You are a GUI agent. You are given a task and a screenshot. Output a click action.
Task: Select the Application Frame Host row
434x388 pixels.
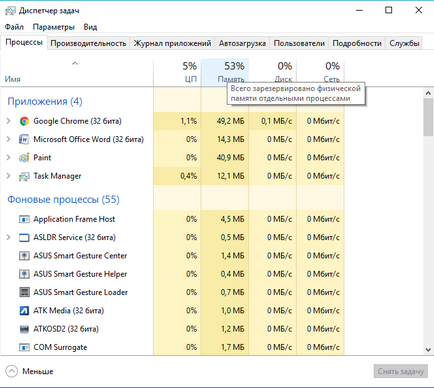172,219
